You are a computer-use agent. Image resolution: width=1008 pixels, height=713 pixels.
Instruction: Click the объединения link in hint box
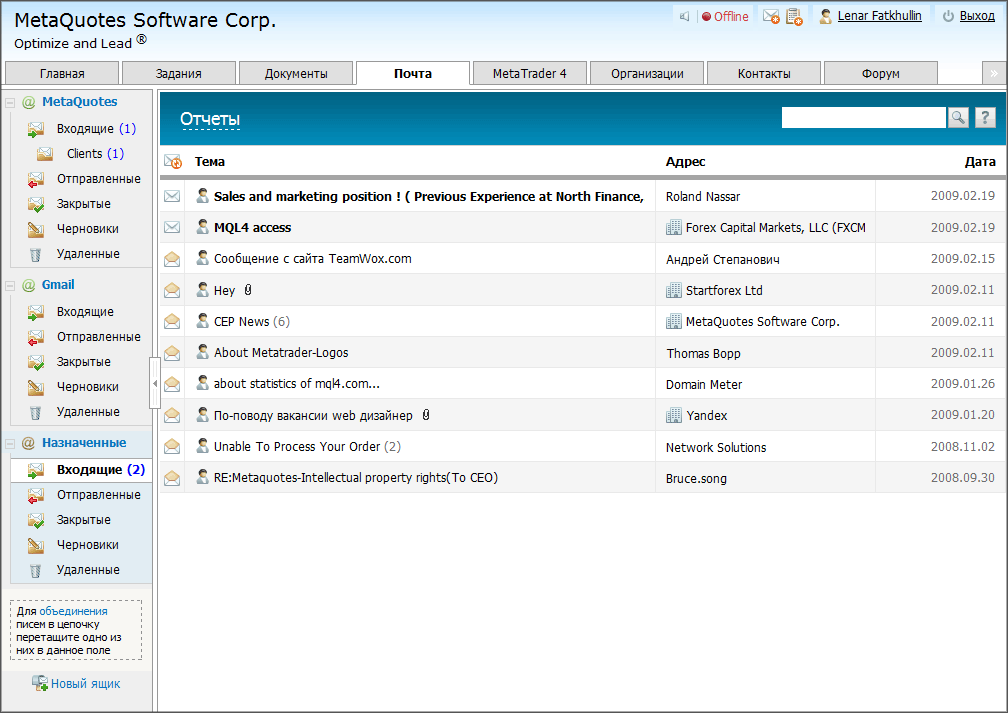73,611
